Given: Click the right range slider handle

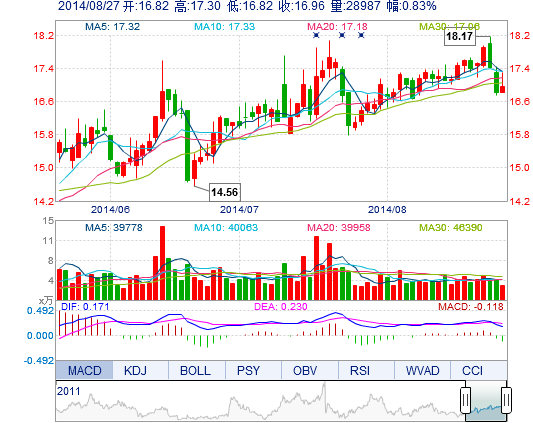Looking at the screenshot, I should tap(506, 399).
